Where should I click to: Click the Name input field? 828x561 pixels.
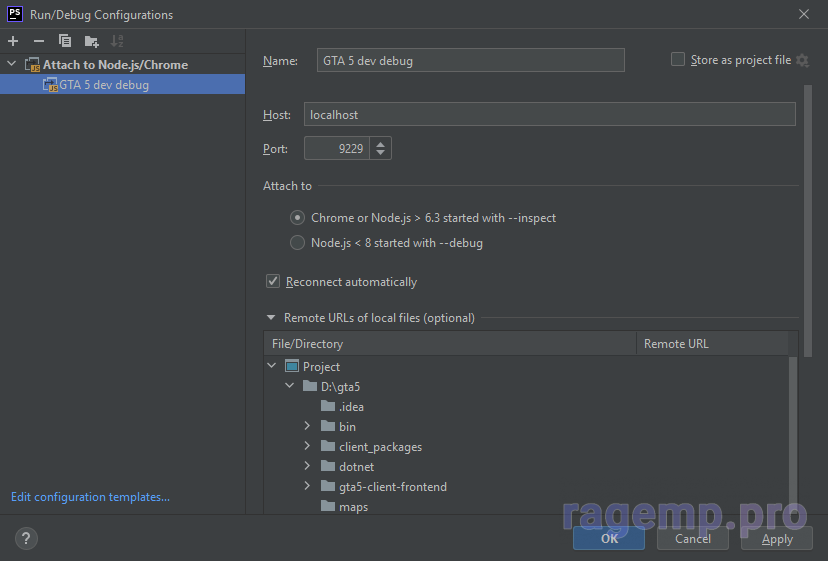coord(471,60)
